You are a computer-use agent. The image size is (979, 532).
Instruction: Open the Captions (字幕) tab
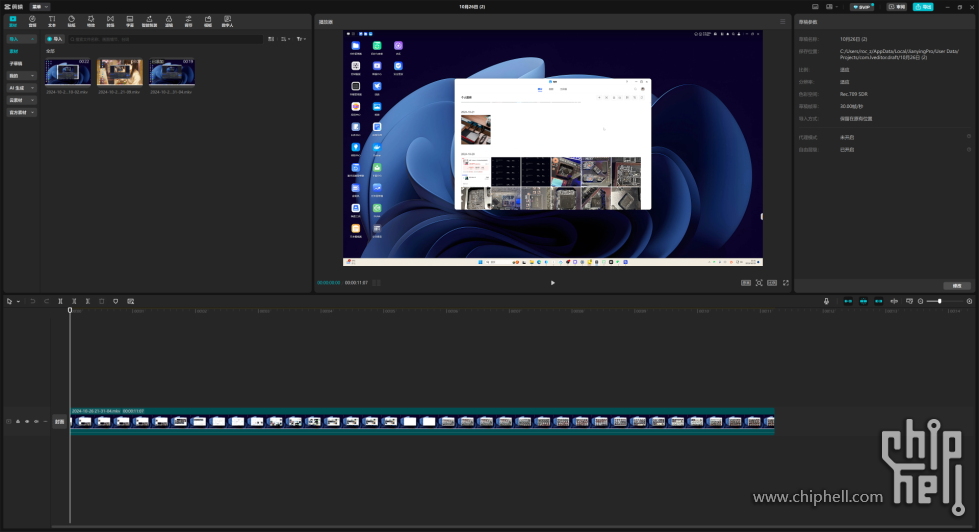click(129, 21)
